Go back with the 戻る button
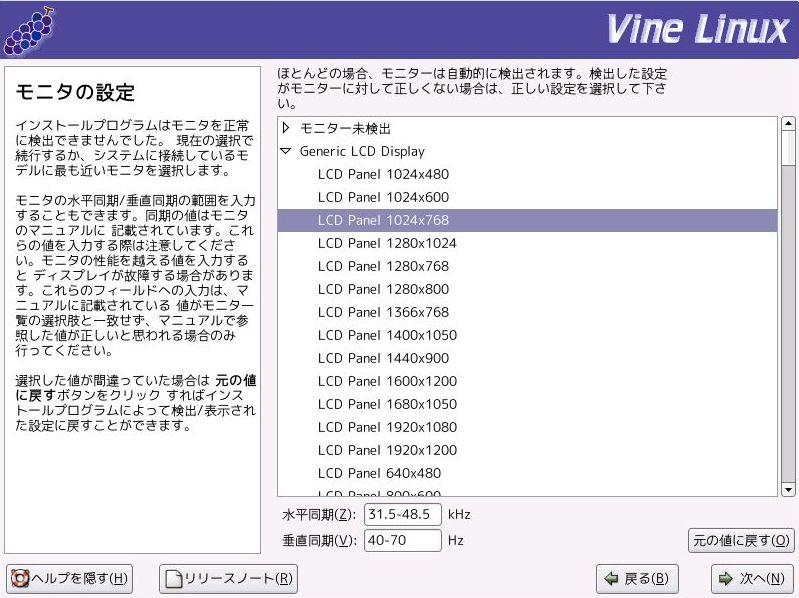 point(637,579)
